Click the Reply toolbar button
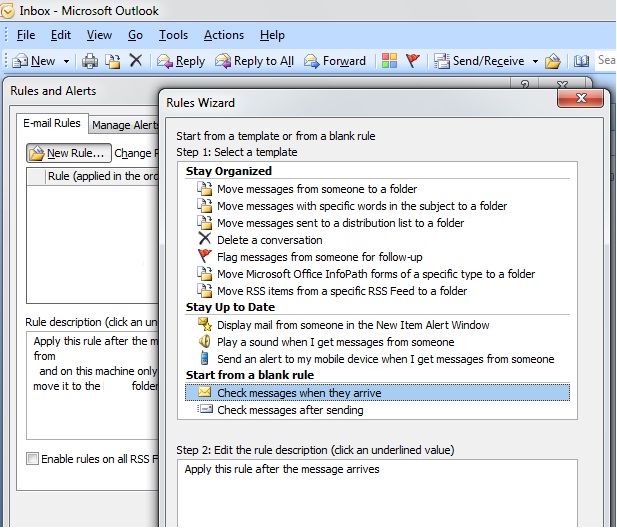Image resolution: width=617 pixels, height=530 pixels. (181, 61)
